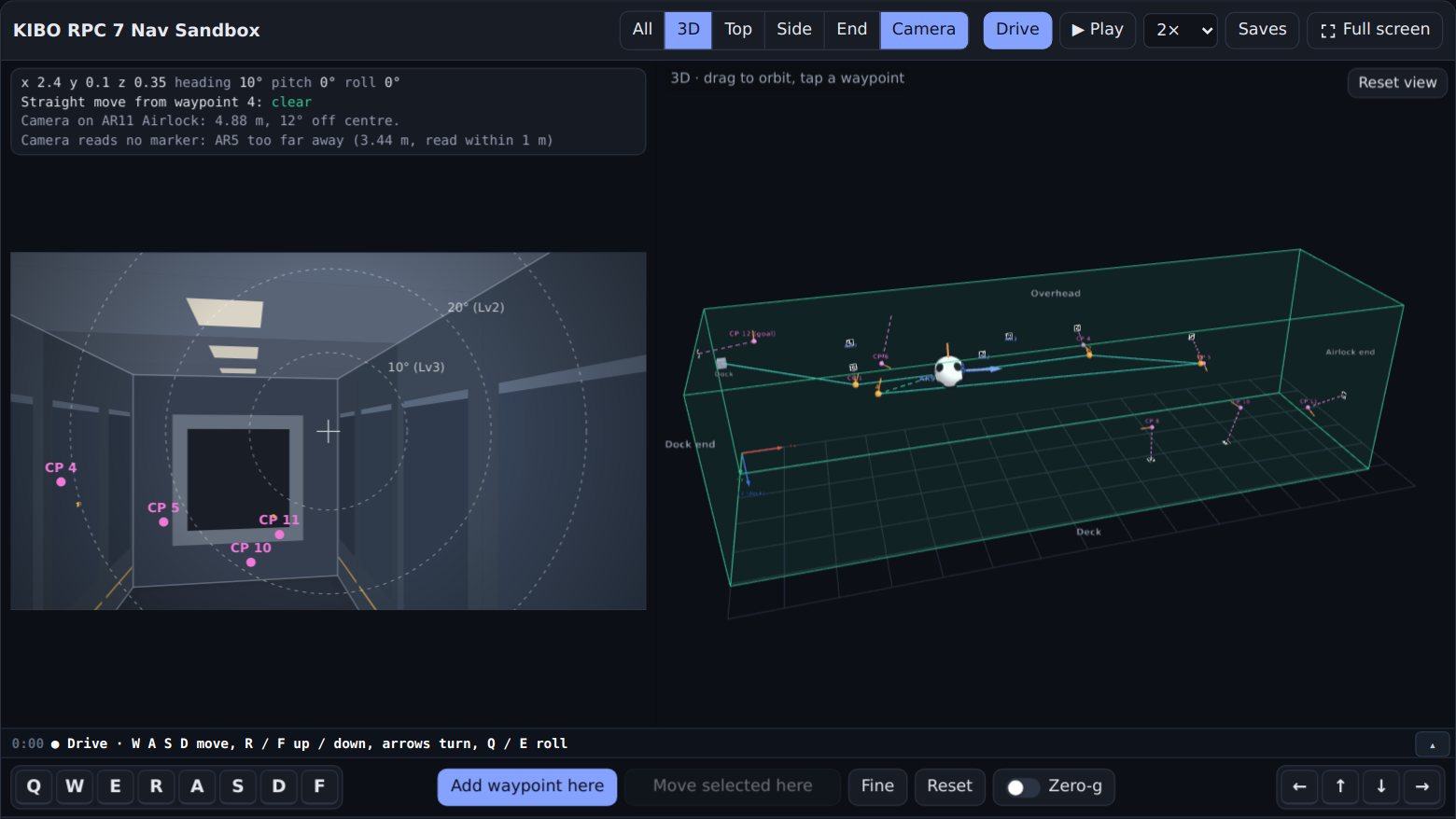Start playback with the Play button
This screenshot has height=819, width=1456.
[x=1098, y=30]
